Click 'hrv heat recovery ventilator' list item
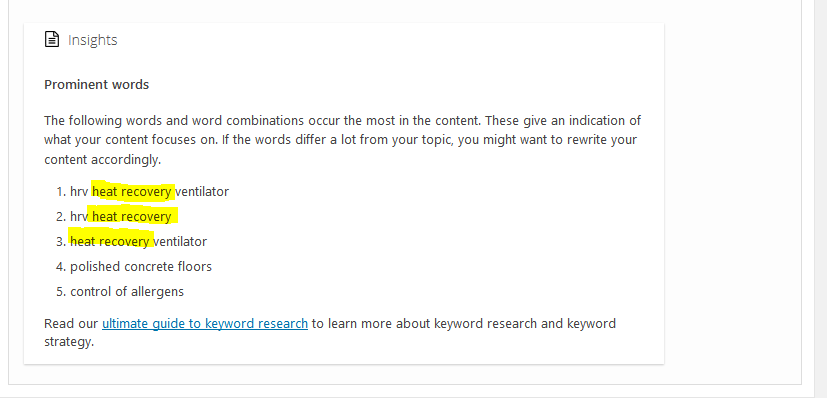This screenshot has width=827, height=398. pos(149,192)
